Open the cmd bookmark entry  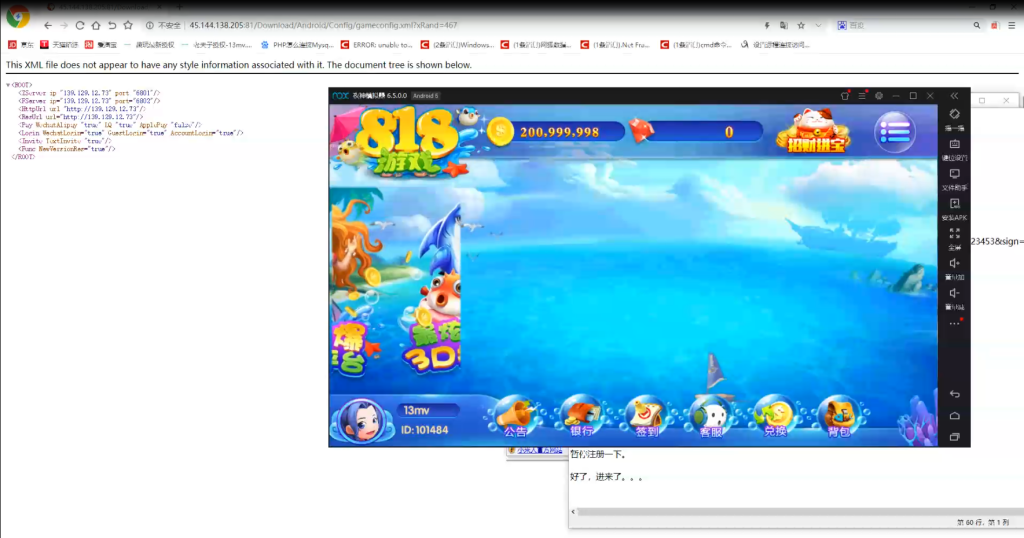pyautogui.click(x=696, y=45)
